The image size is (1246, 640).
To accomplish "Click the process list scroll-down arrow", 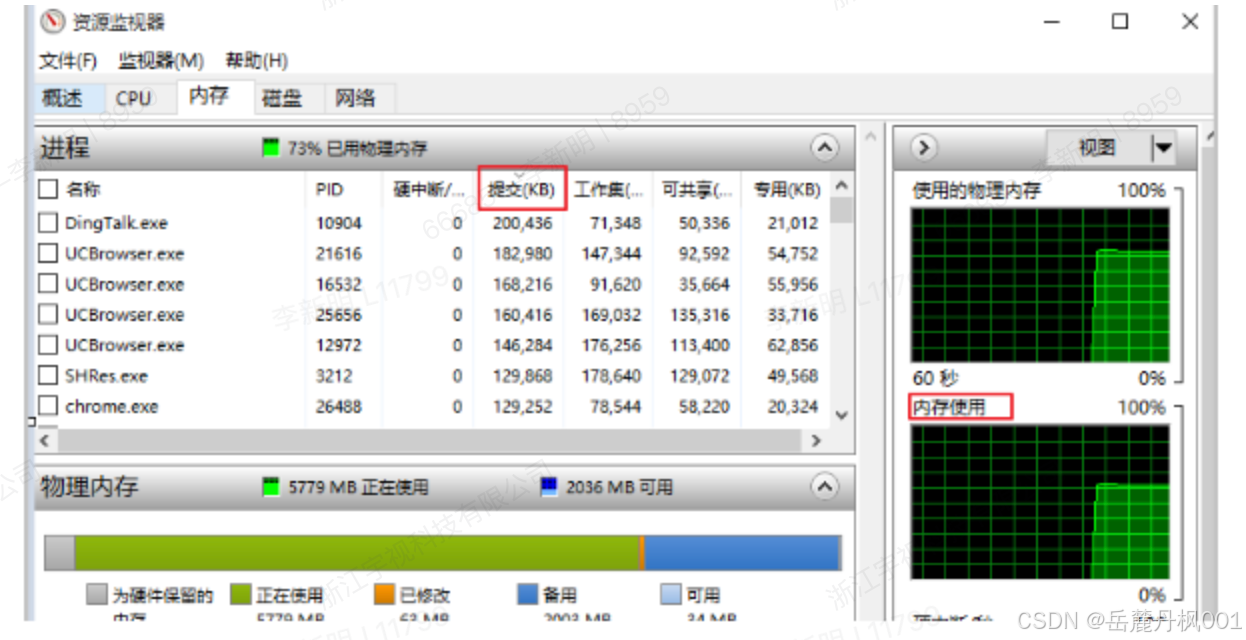I will point(842,415).
